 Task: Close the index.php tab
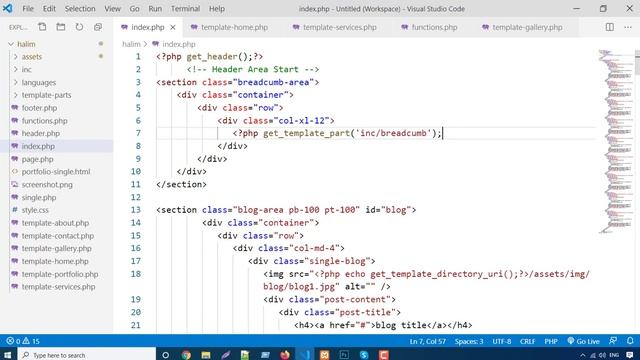173,27
